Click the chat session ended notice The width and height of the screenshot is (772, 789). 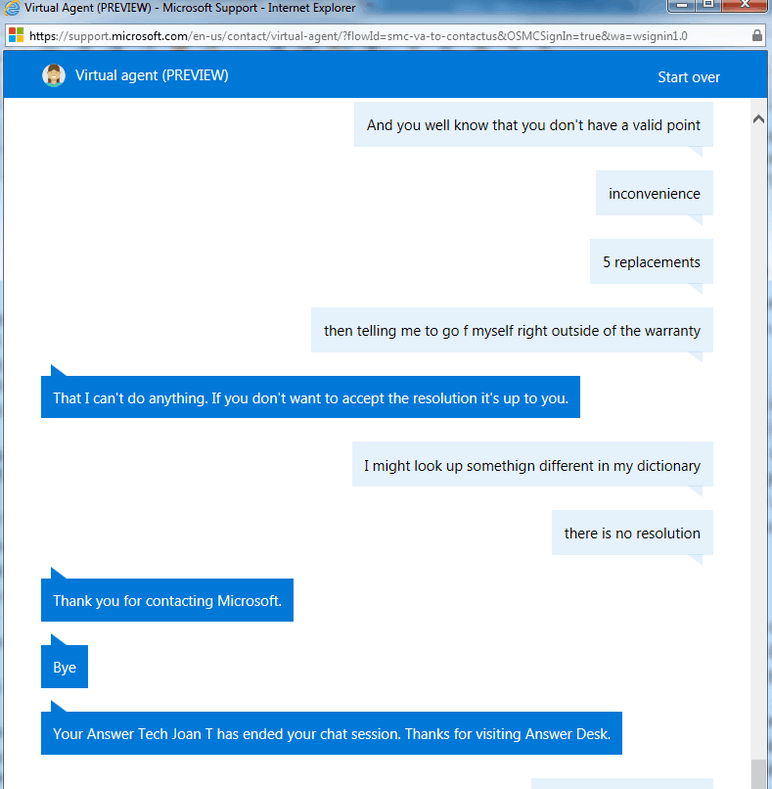pyautogui.click(x=331, y=734)
